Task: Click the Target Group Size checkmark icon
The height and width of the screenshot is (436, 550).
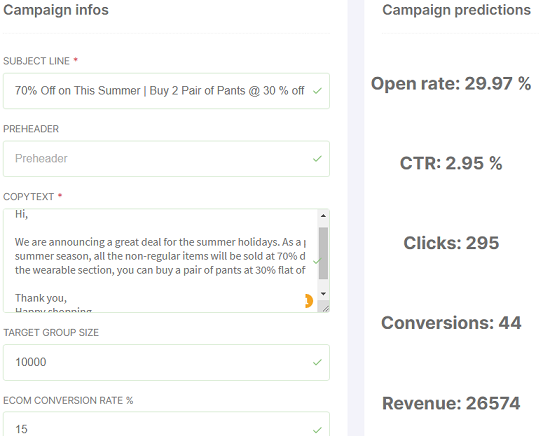Action: point(317,362)
